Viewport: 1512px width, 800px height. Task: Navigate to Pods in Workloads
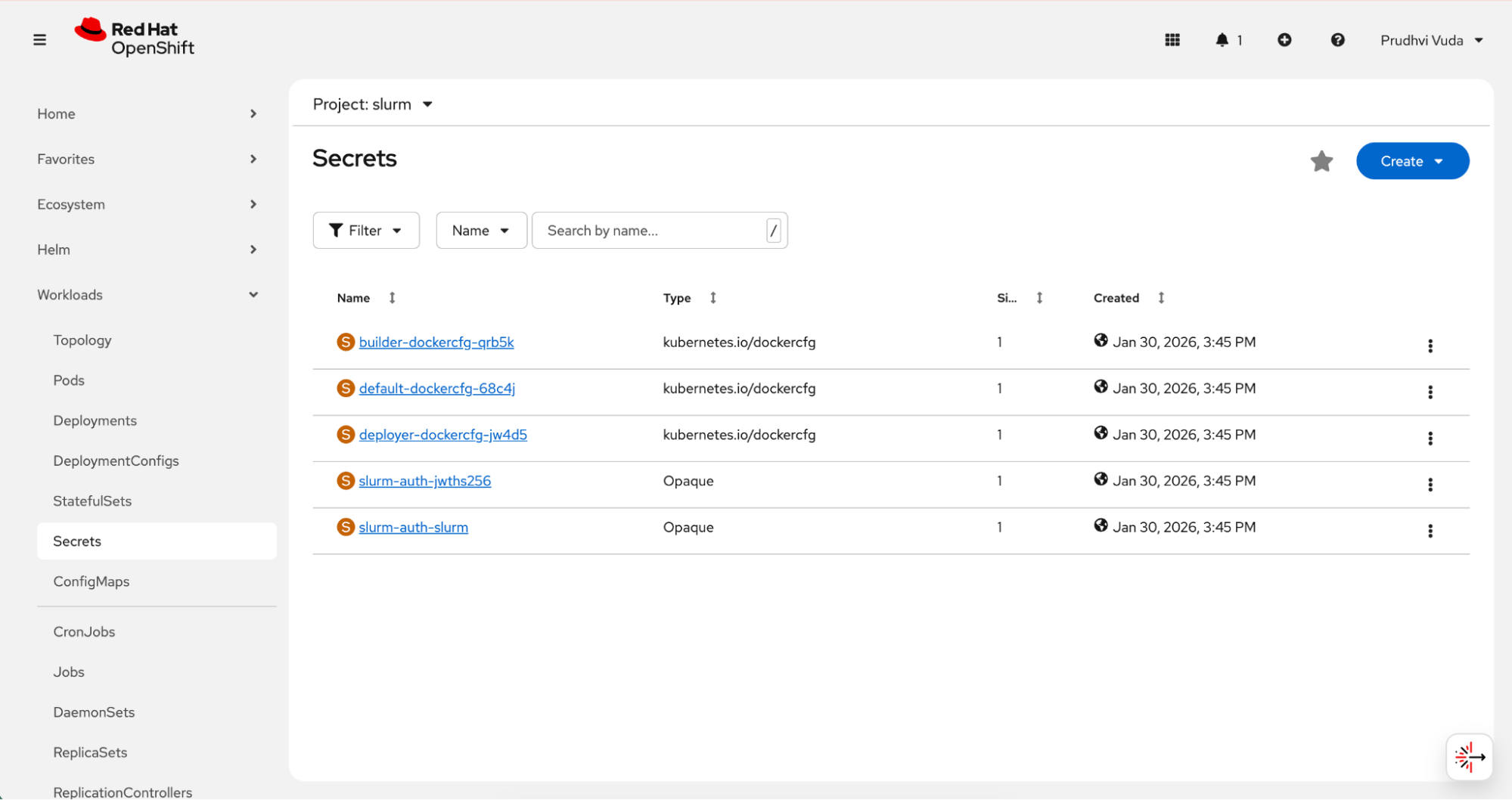[x=69, y=380]
